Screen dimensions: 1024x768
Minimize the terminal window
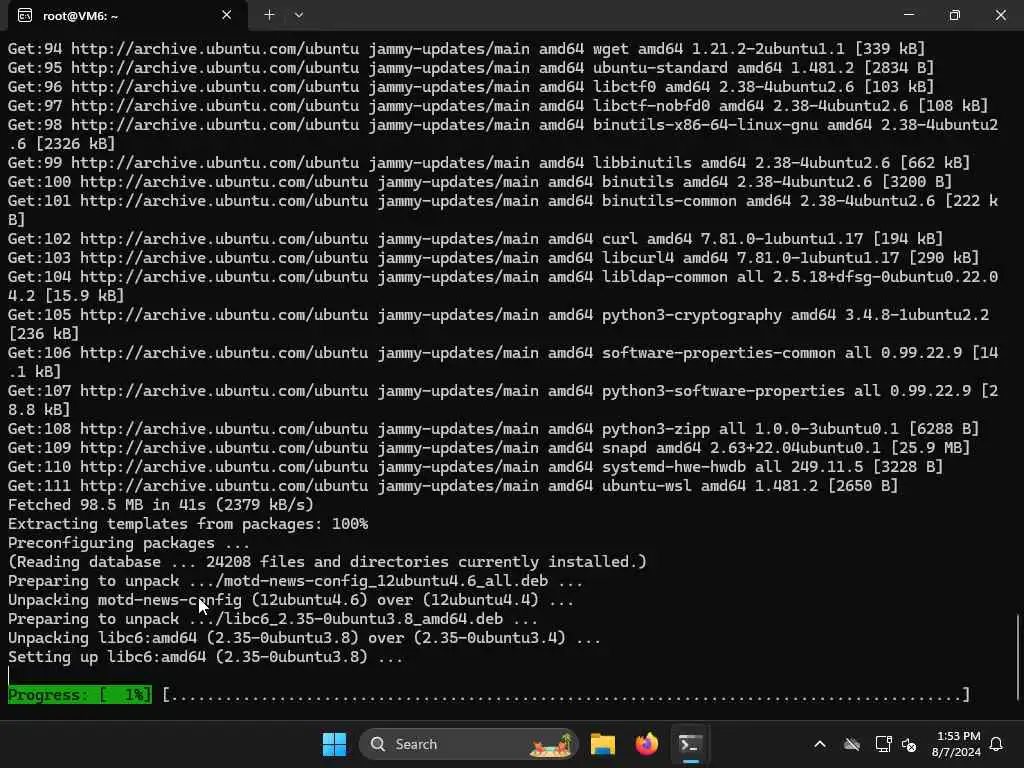(x=908, y=14)
